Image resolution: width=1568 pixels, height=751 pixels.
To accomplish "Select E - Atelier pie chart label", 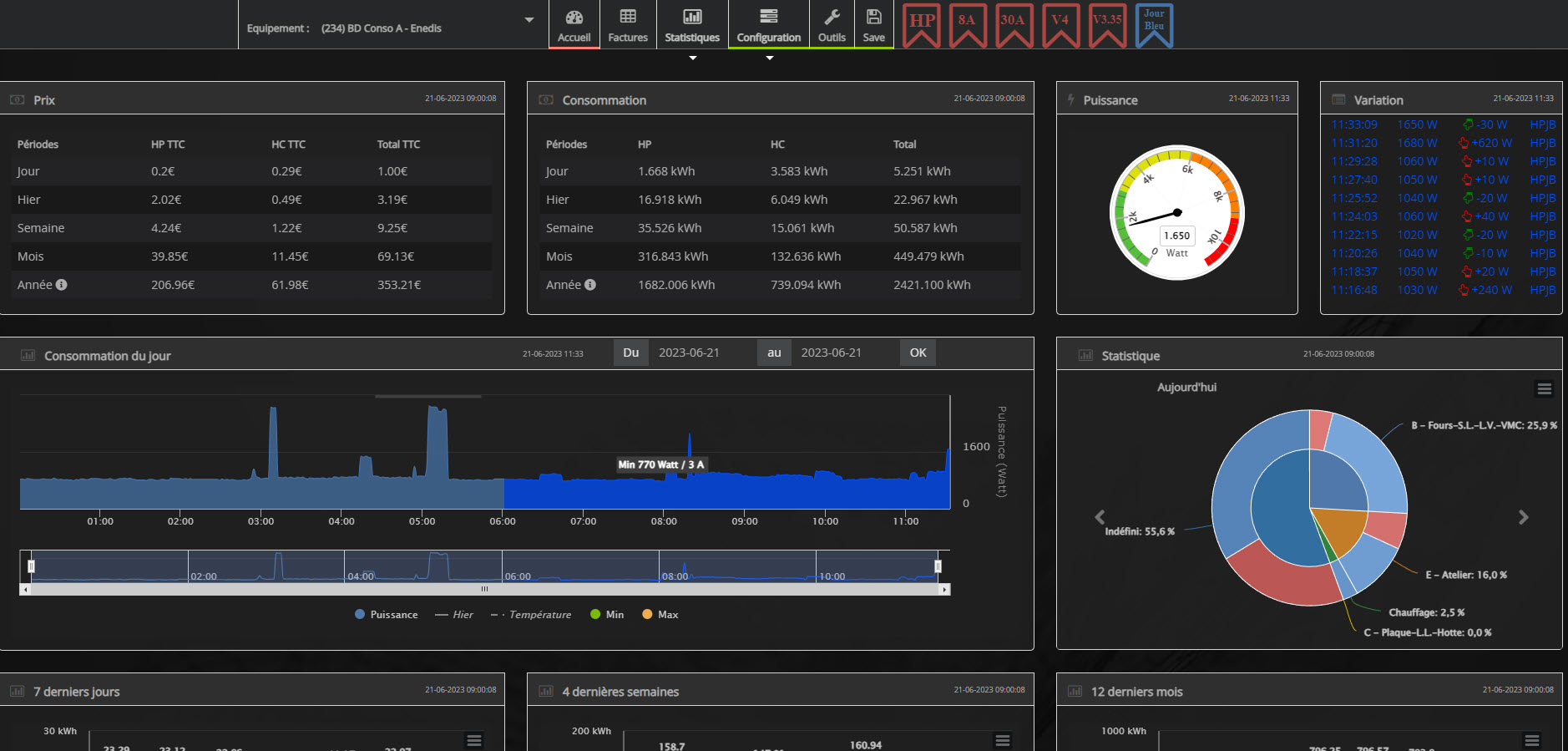I will [x=1466, y=575].
